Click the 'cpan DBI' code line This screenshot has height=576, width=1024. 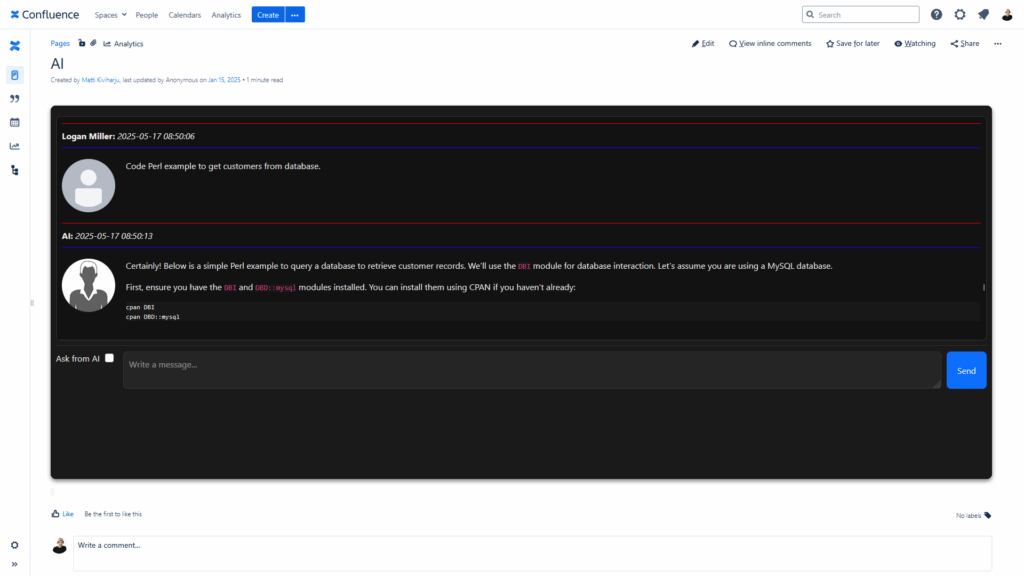tap(140, 307)
